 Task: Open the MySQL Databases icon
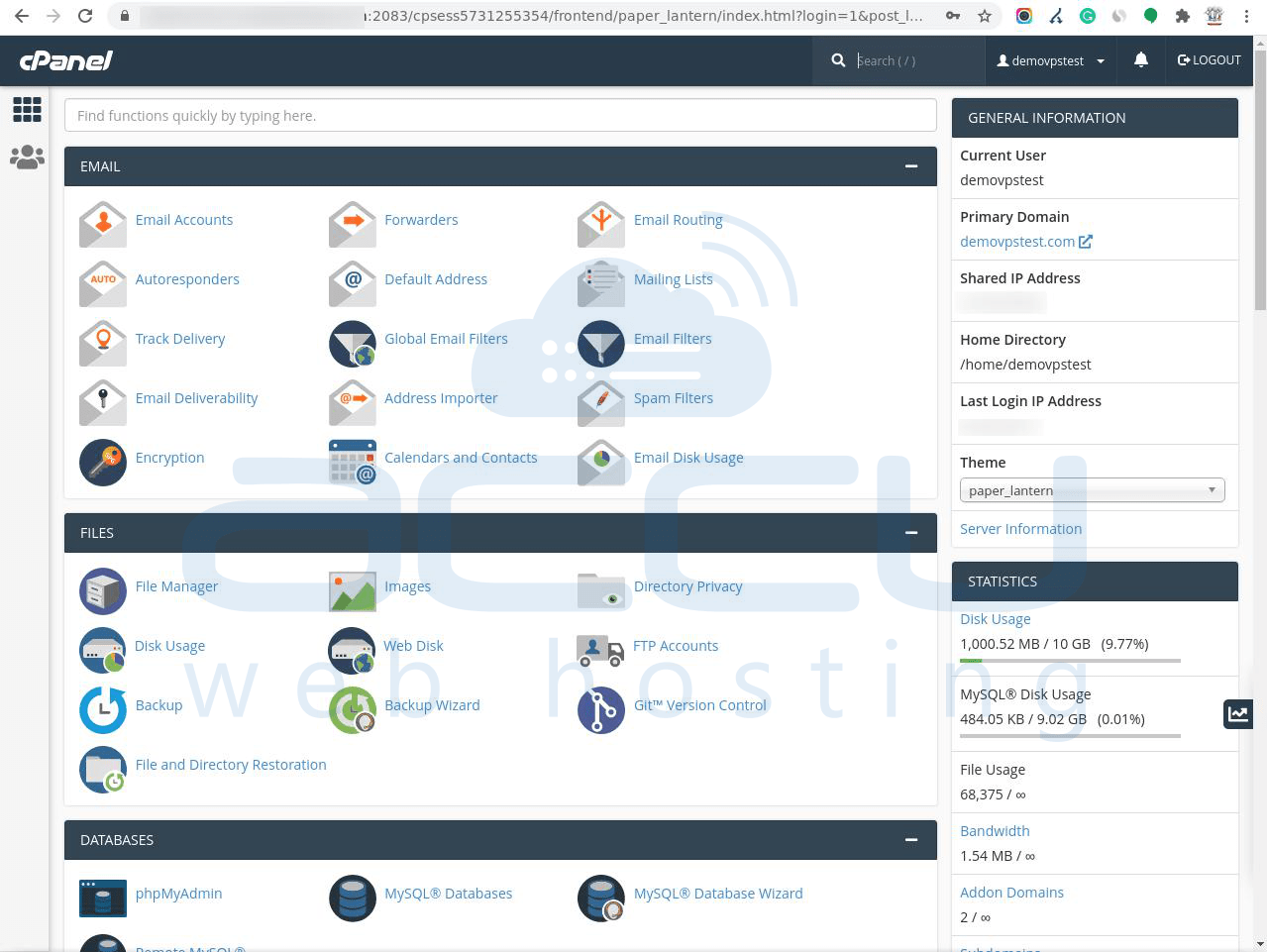point(353,899)
